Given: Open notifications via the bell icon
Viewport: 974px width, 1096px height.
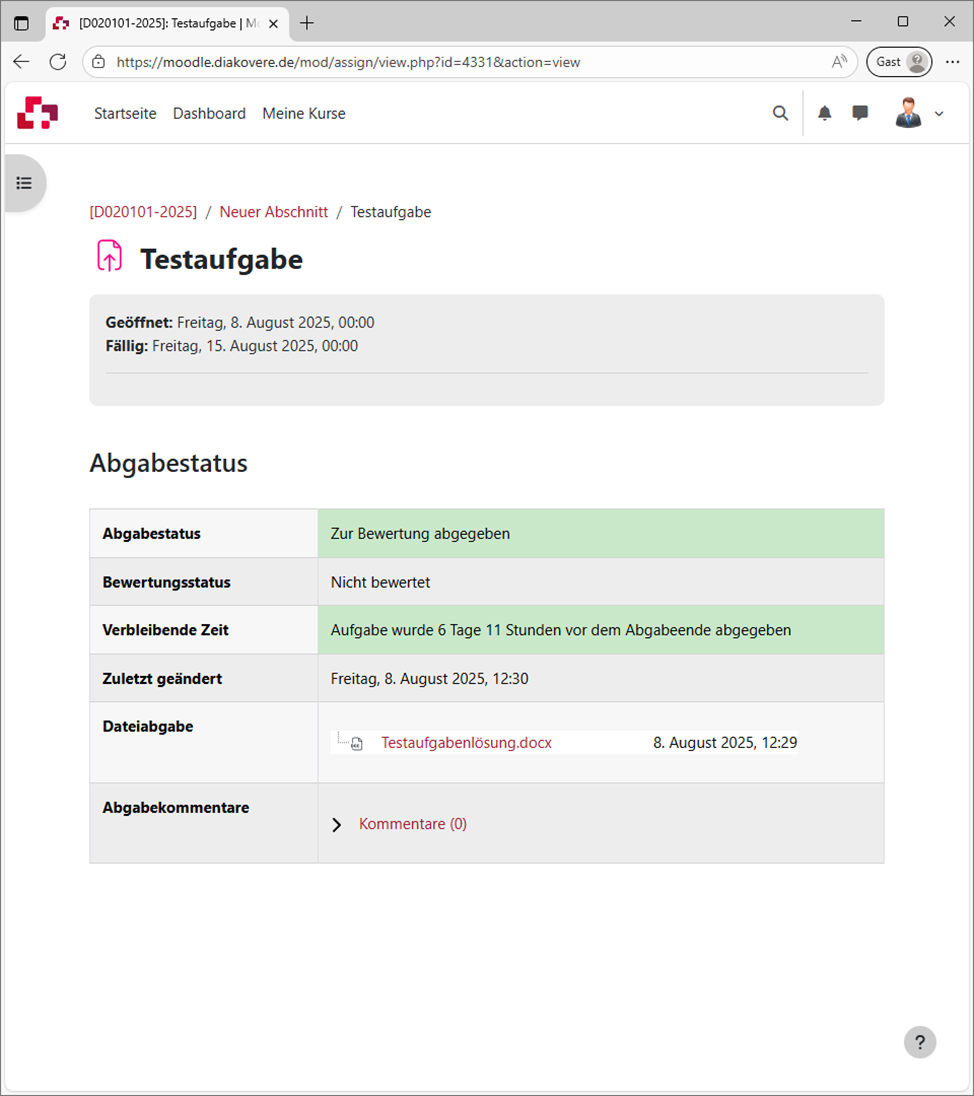Looking at the screenshot, I should click(825, 113).
